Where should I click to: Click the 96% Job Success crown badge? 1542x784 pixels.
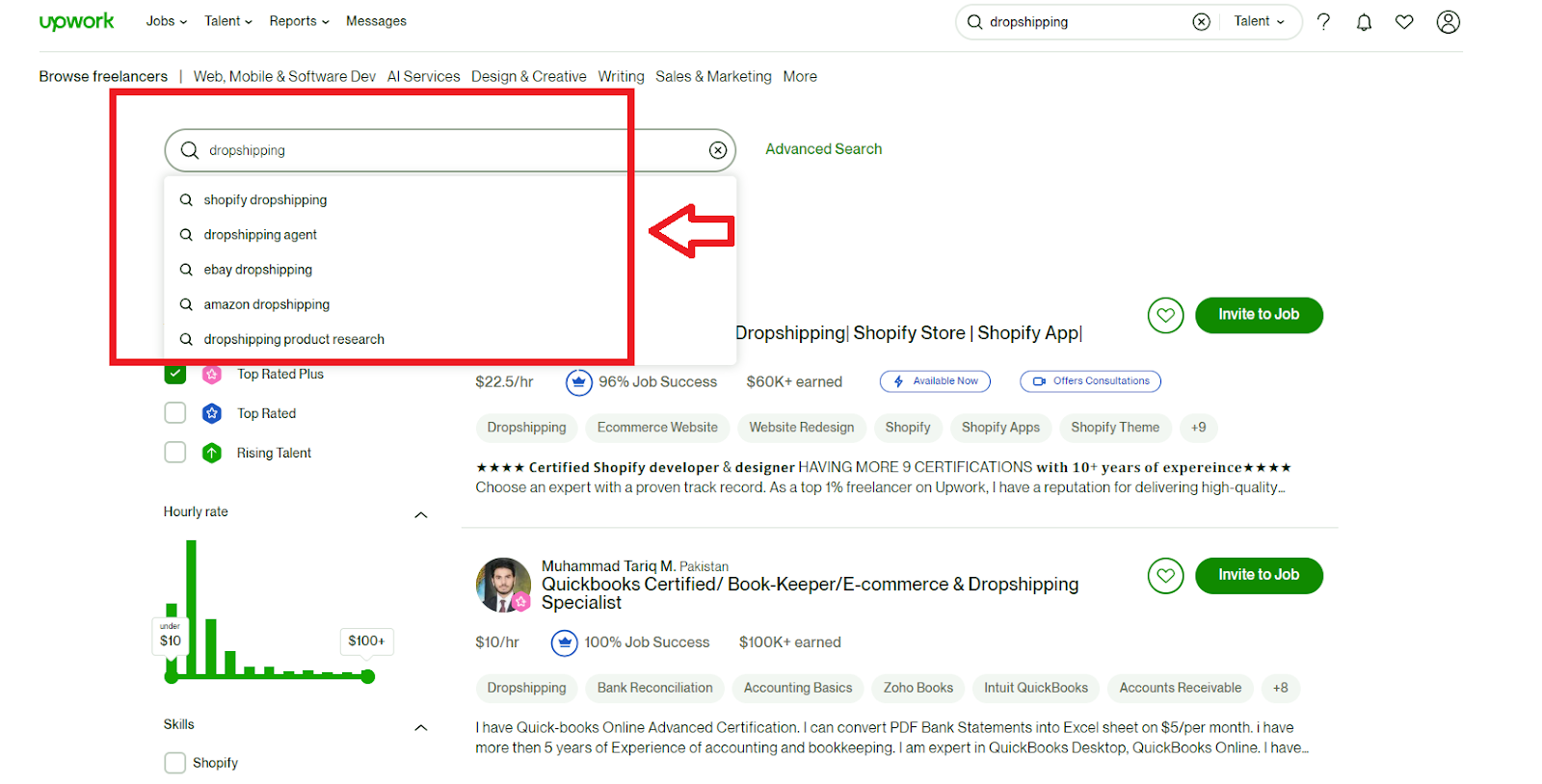pos(578,382)
